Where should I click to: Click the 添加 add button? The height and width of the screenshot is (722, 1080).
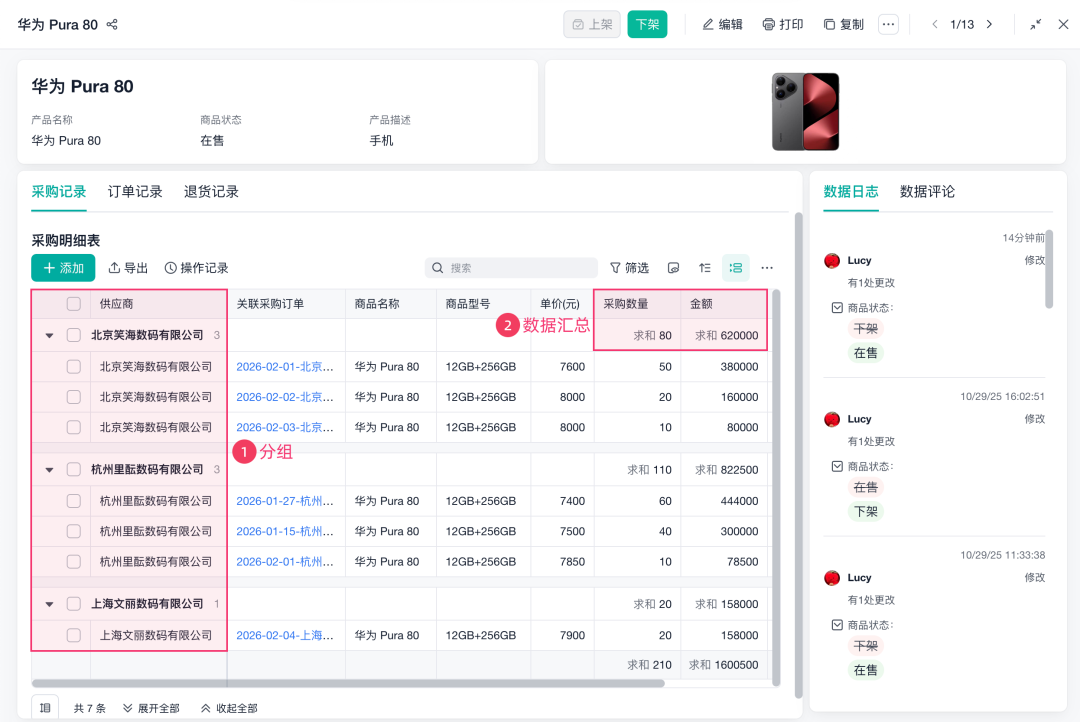pos(63,268)
